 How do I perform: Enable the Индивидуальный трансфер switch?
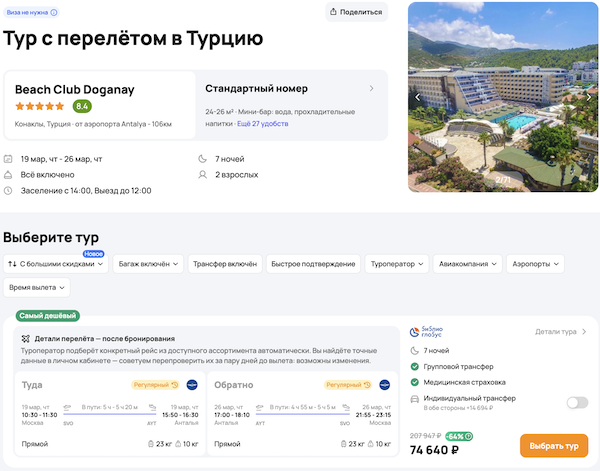point(577,402)
